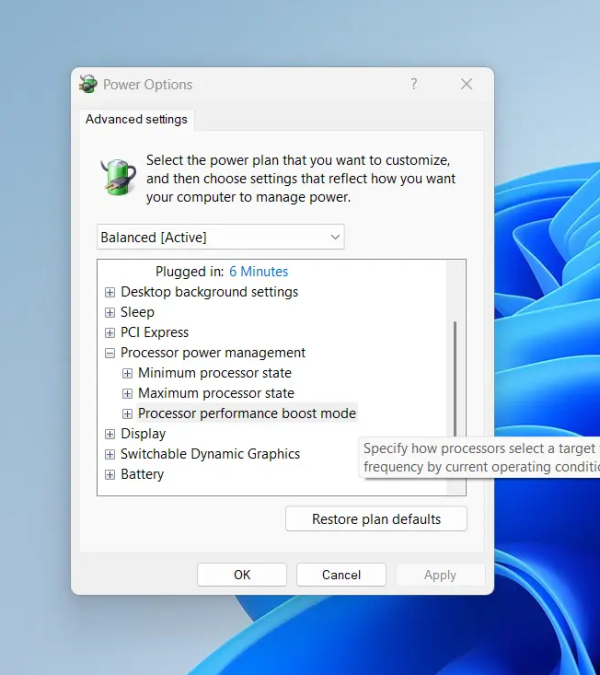Click the Apply button
Viewport: 600px width, 675px height.
[x=440, y=575]
